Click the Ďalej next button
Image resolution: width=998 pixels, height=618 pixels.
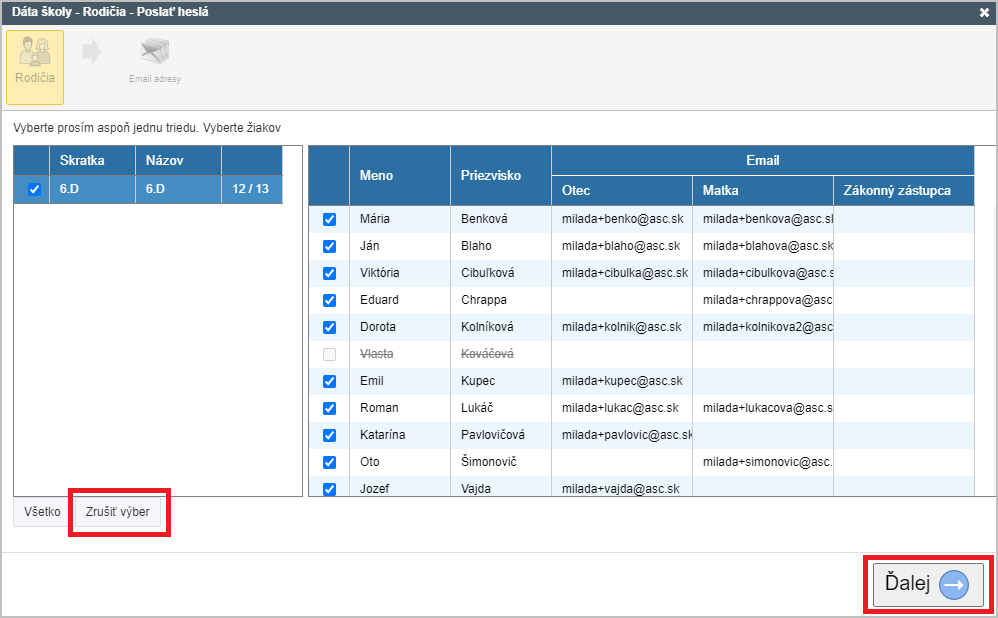[927, 584]
